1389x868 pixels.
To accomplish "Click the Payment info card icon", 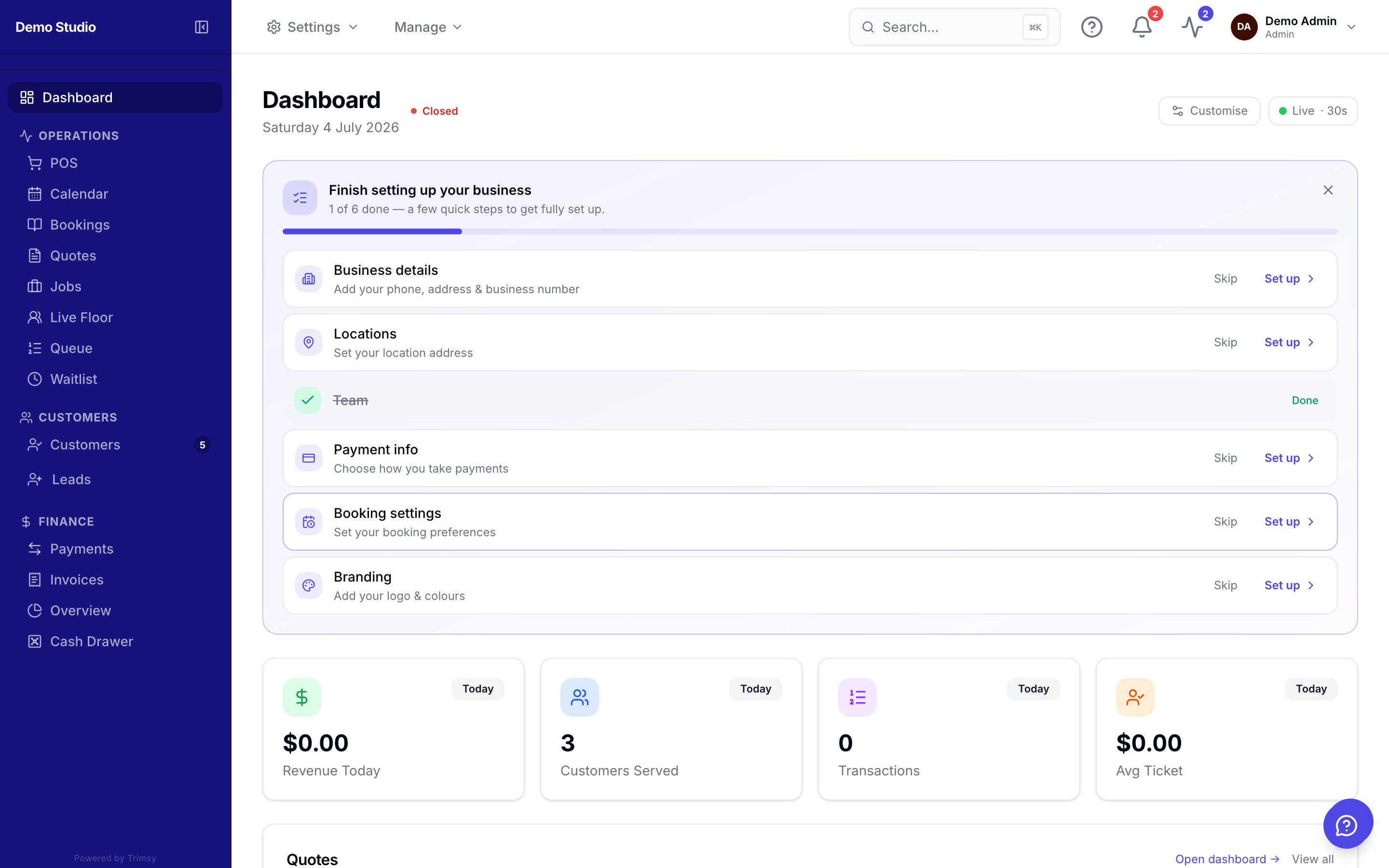I will [308, 458].
